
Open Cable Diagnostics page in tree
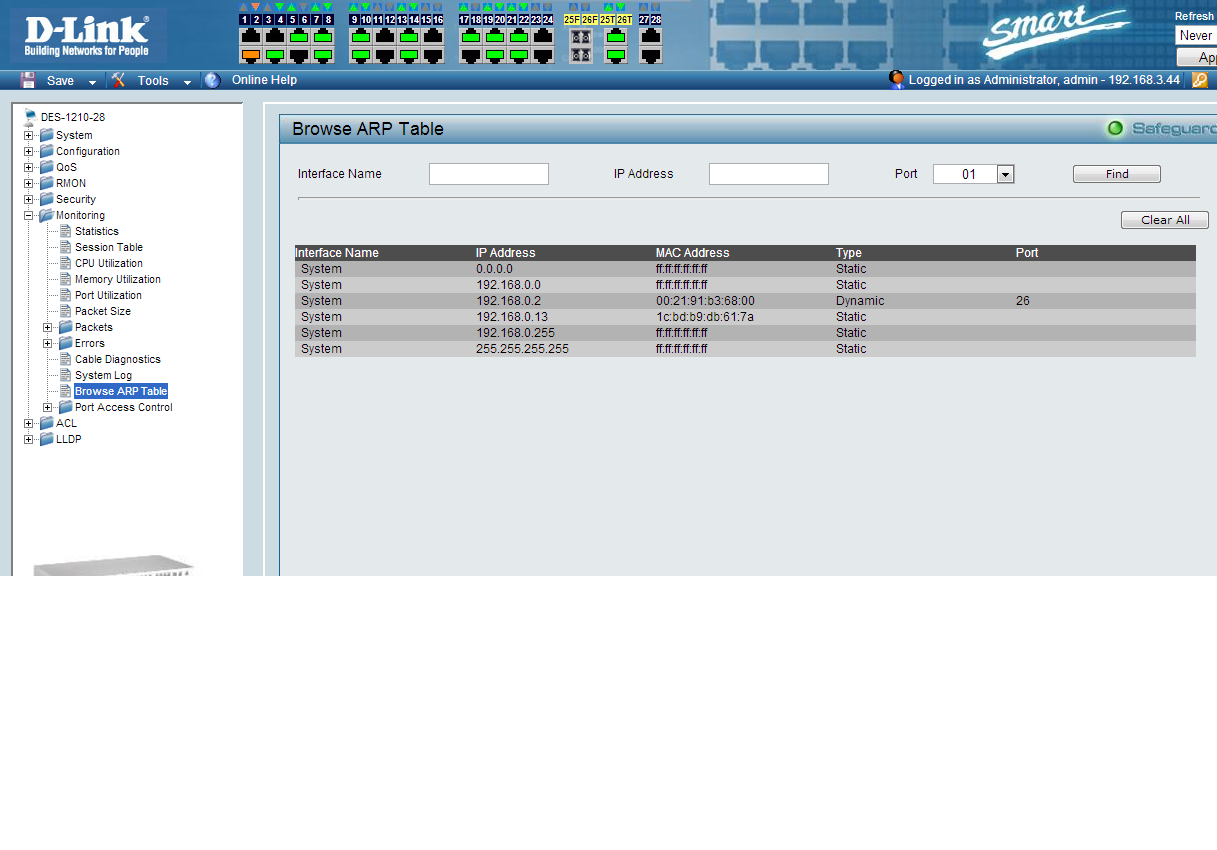[x=117, y=359]
